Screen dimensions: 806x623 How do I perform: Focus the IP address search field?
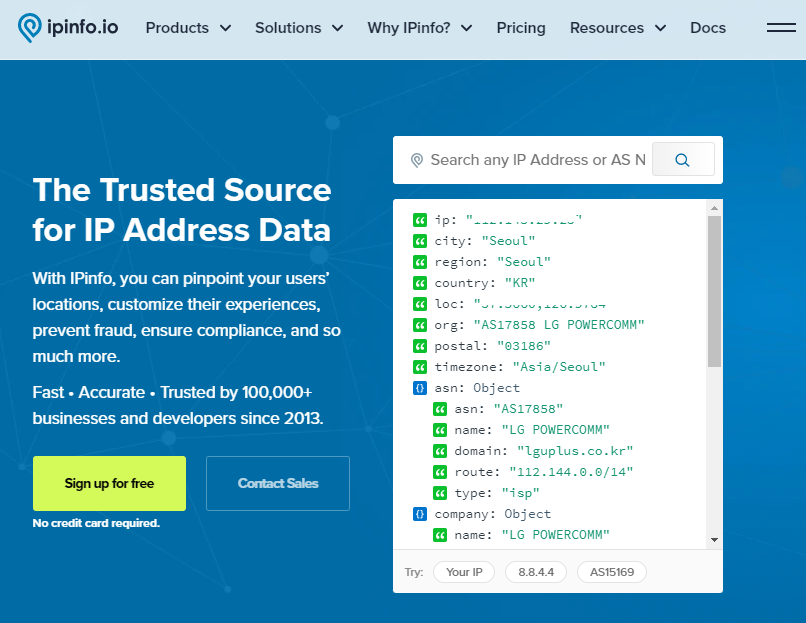[x=538, y=160]
